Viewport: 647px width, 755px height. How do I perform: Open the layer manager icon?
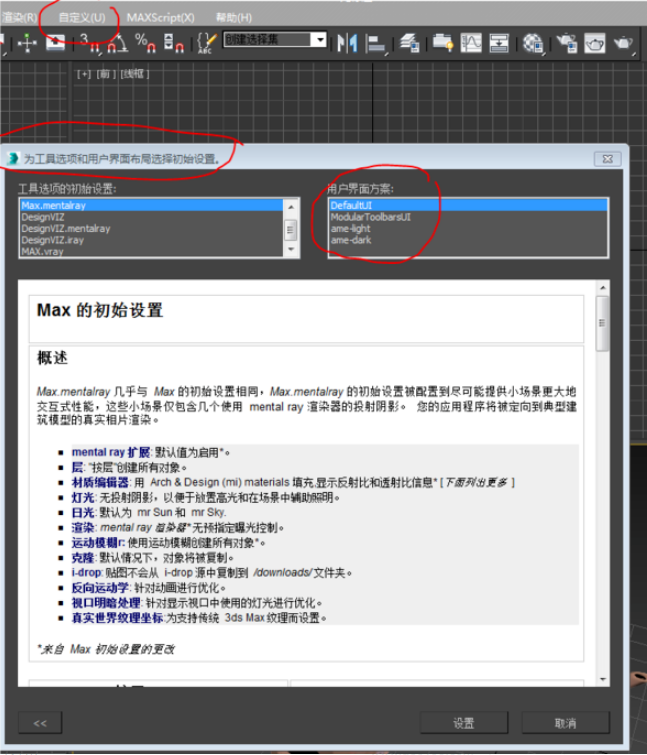point(409,43)
